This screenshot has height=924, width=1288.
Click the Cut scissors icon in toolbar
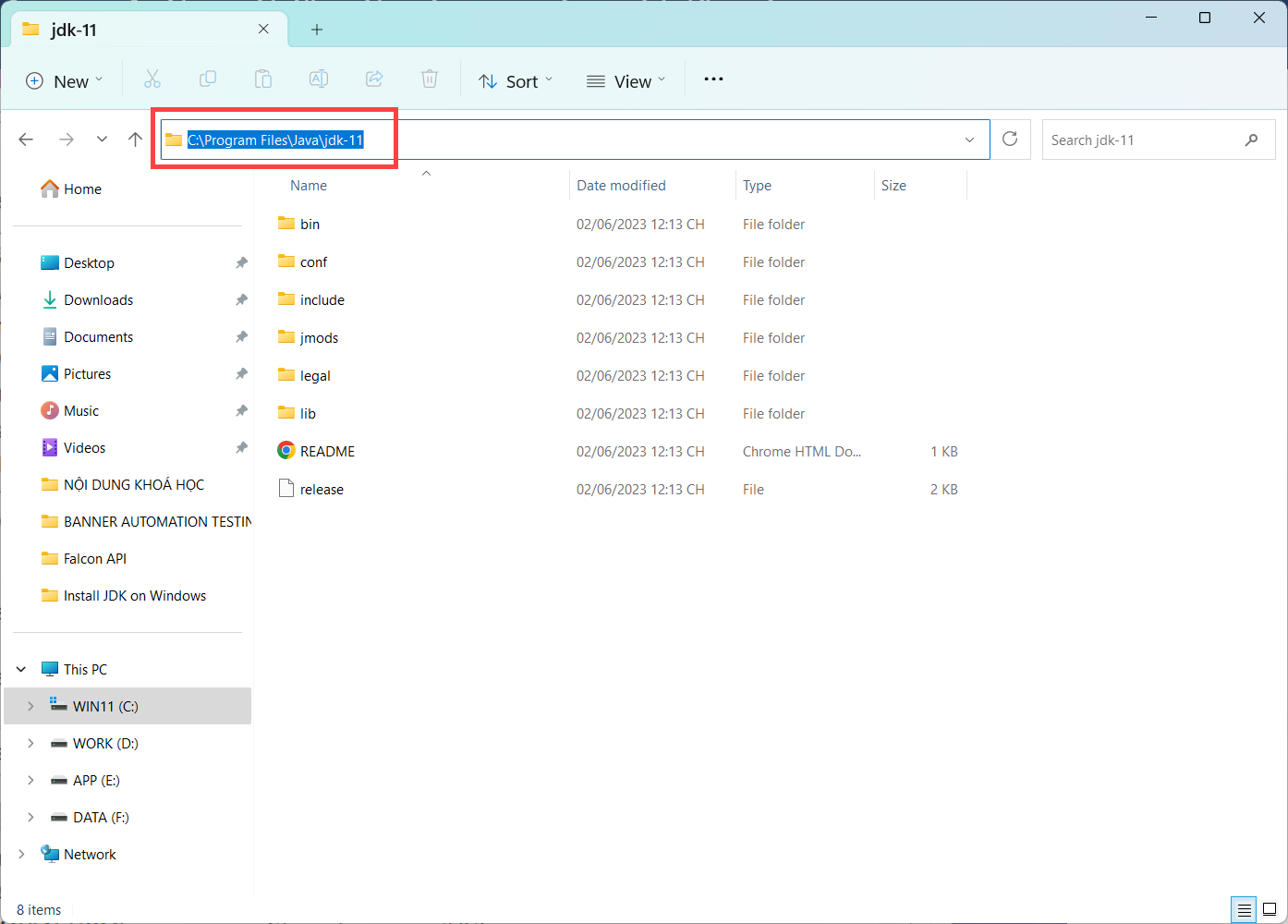152,79
